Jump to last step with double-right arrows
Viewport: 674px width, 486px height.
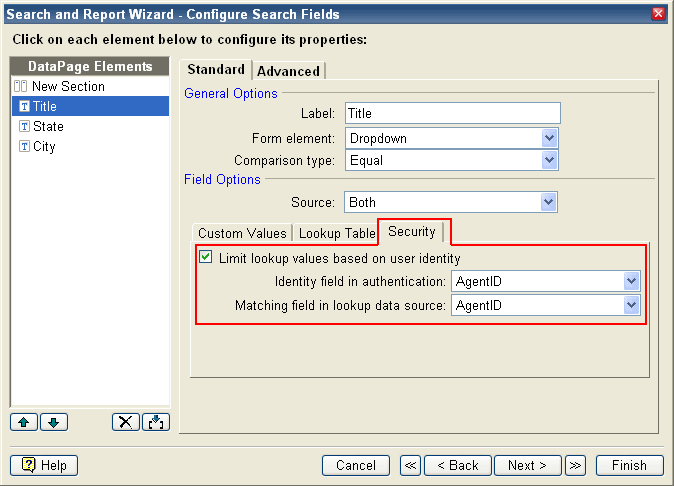click(x=575, y=465)
